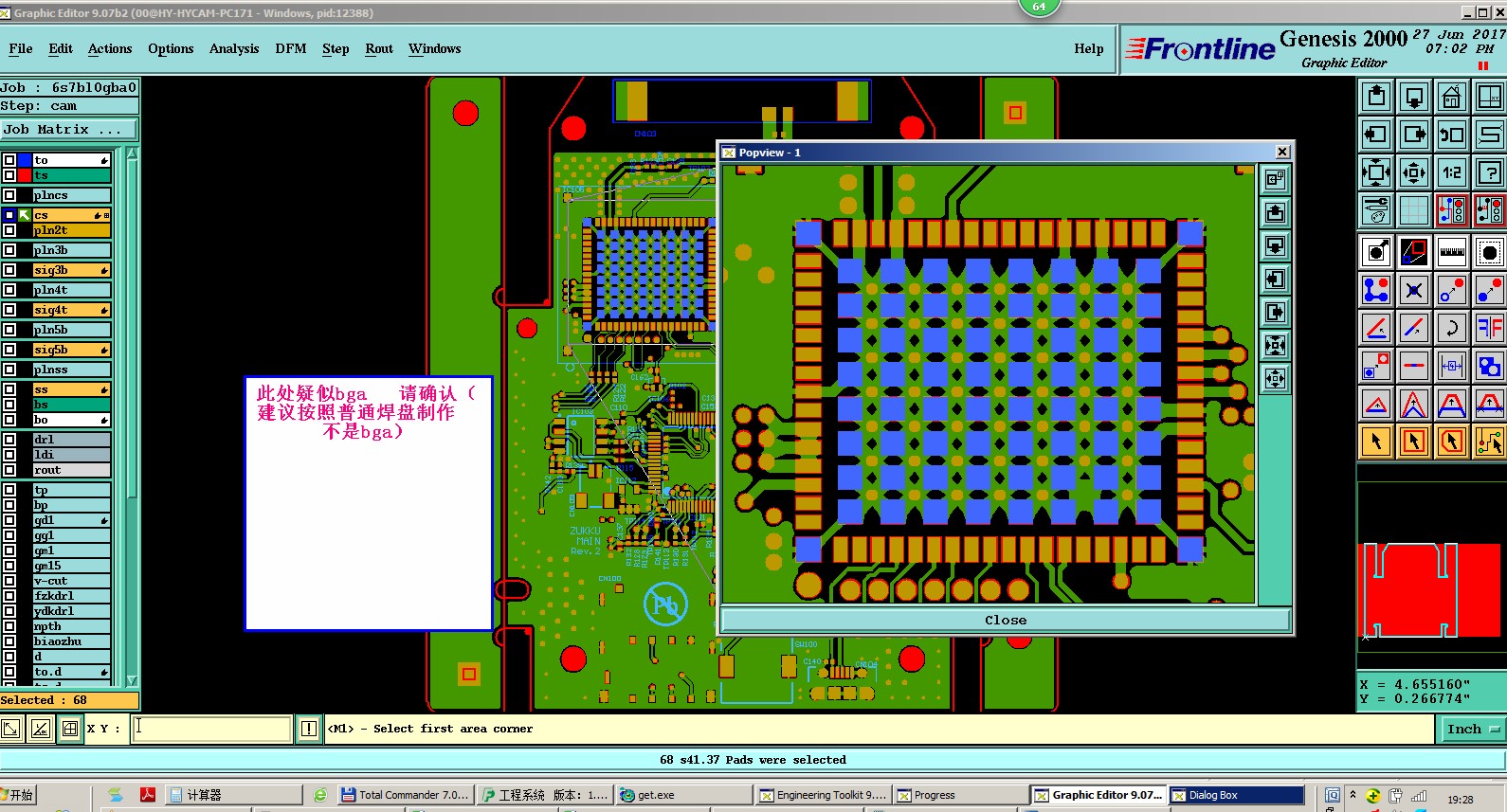Click the Close button in Popview
Image resolution: width=1507 pixels, height=812 pixels.
coord(1006,620)
